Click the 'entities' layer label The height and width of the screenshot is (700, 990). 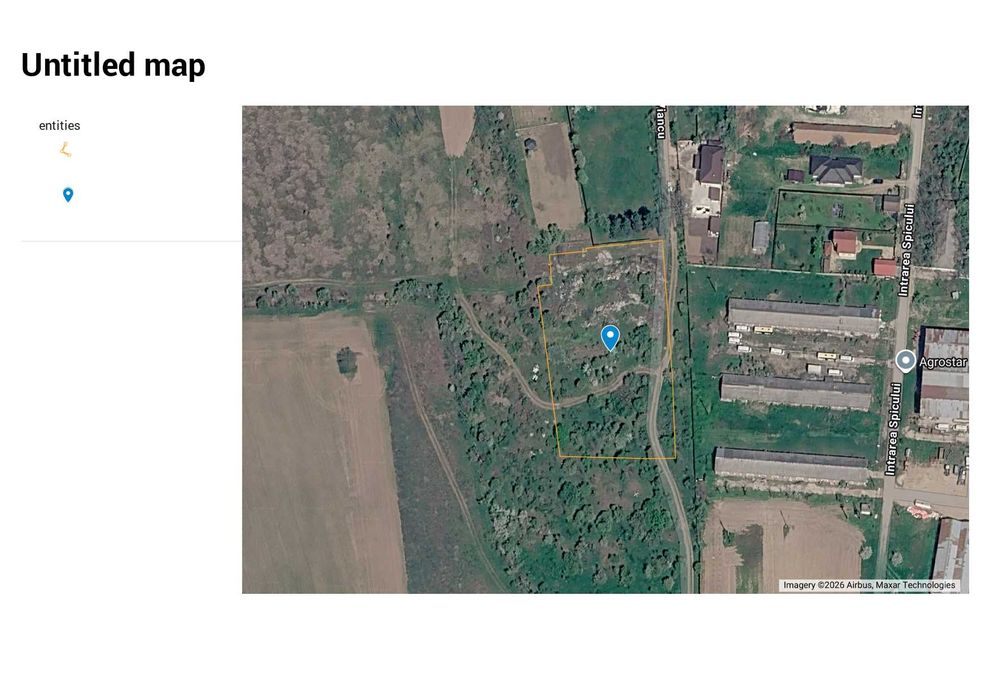click(x=59, y=126)
